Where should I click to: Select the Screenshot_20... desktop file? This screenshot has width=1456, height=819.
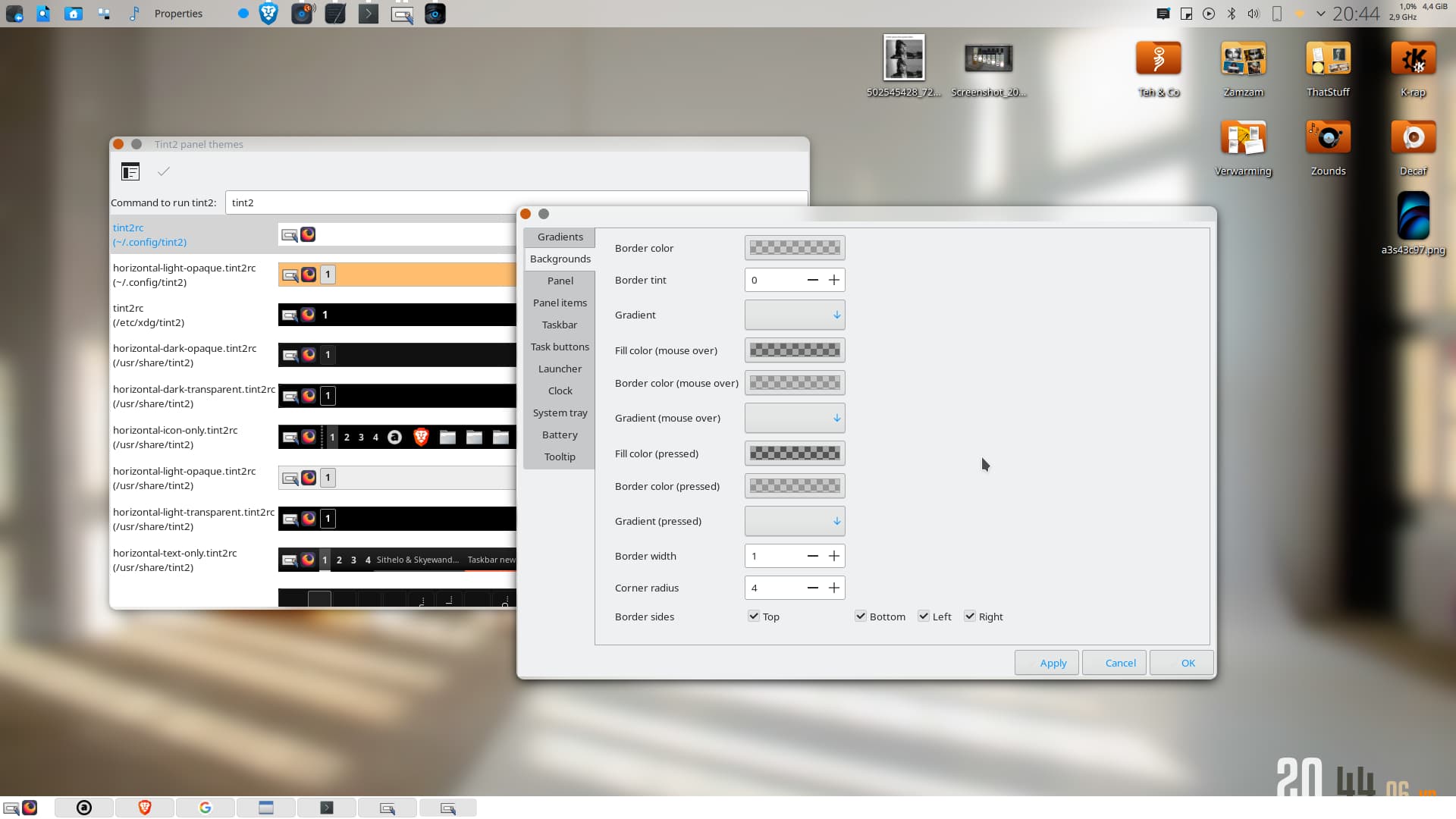click(x=989, y=68)
